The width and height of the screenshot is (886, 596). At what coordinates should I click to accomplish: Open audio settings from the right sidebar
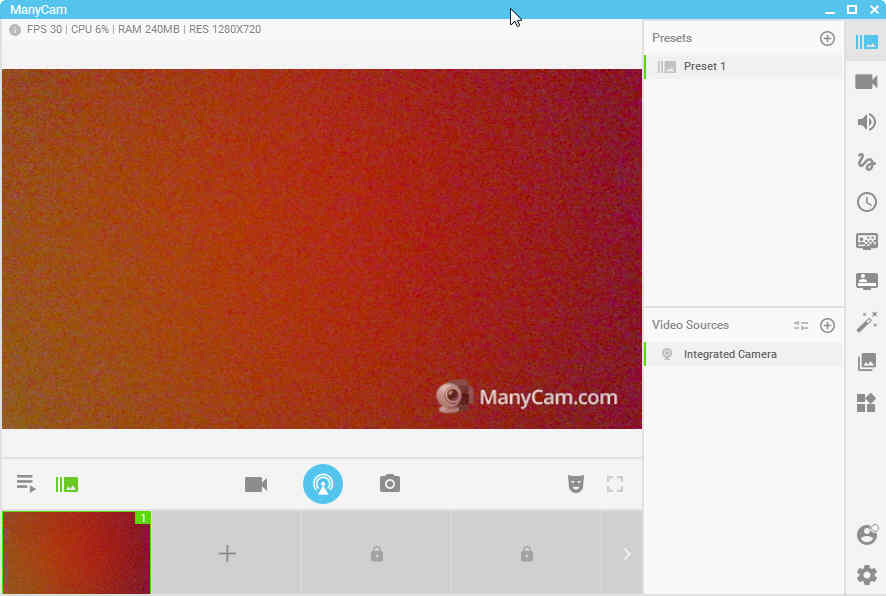pyautogui.click(x=866, y=122)
